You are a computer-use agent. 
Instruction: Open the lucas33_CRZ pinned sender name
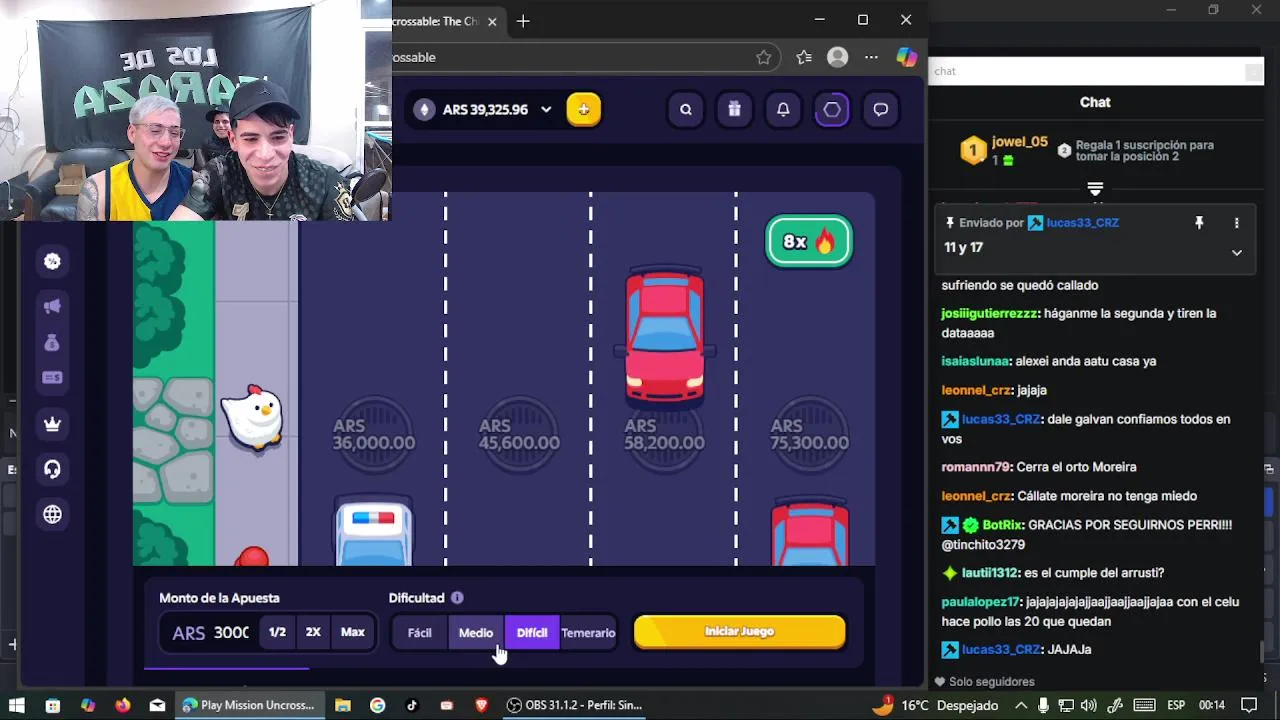pos(1082,223)
